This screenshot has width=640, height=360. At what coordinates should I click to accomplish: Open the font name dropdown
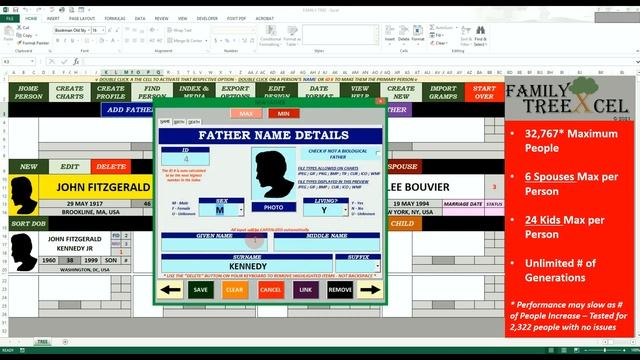[89, 30]
